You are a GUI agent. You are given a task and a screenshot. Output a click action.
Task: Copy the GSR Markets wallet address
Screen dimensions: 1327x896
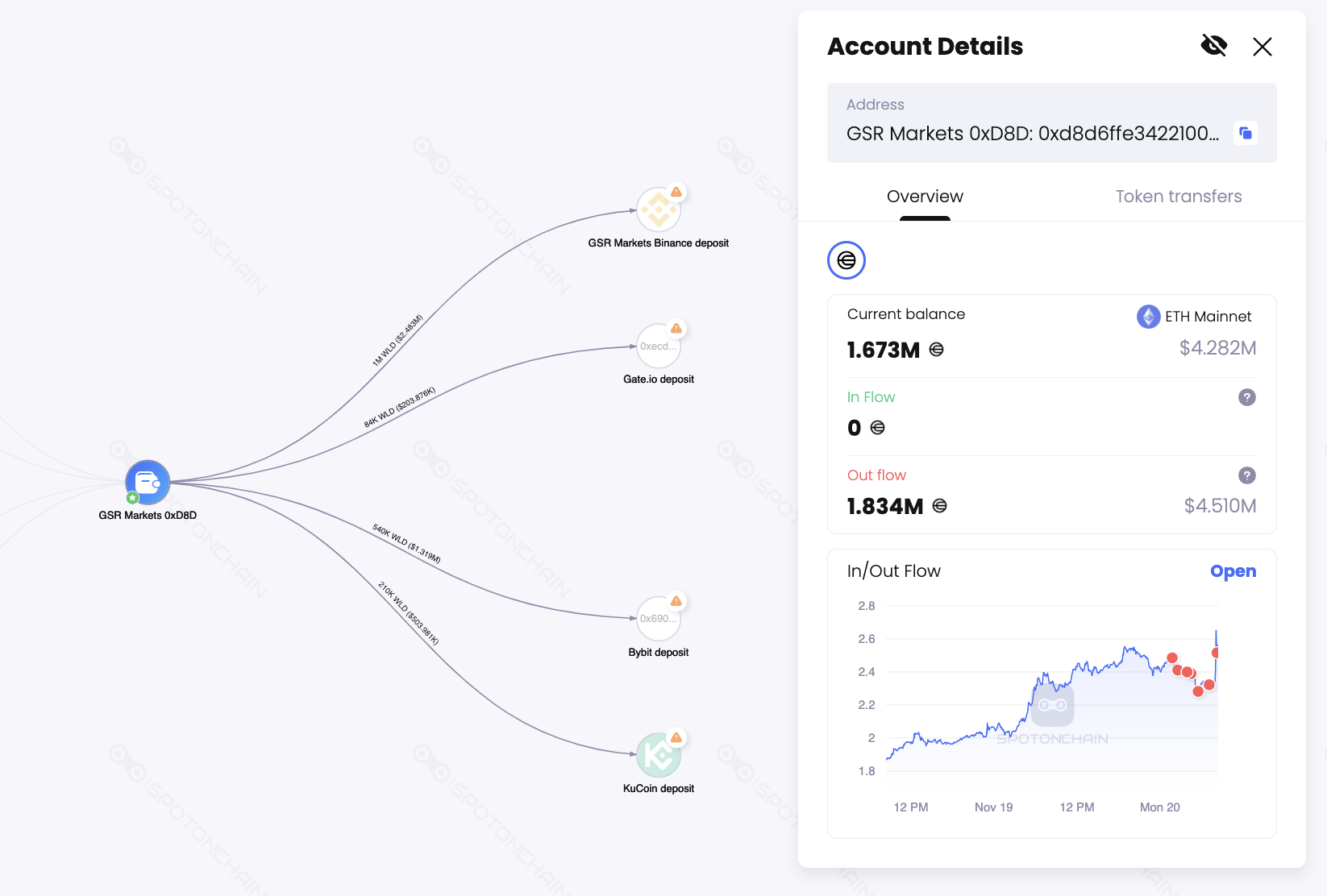coord(1245,133)
